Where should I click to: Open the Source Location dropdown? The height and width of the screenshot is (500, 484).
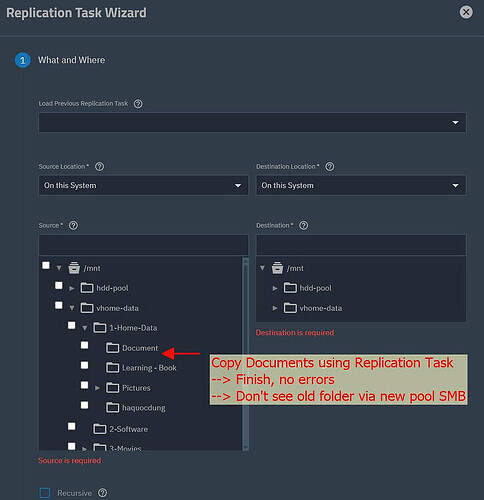[x=143, y=185]
